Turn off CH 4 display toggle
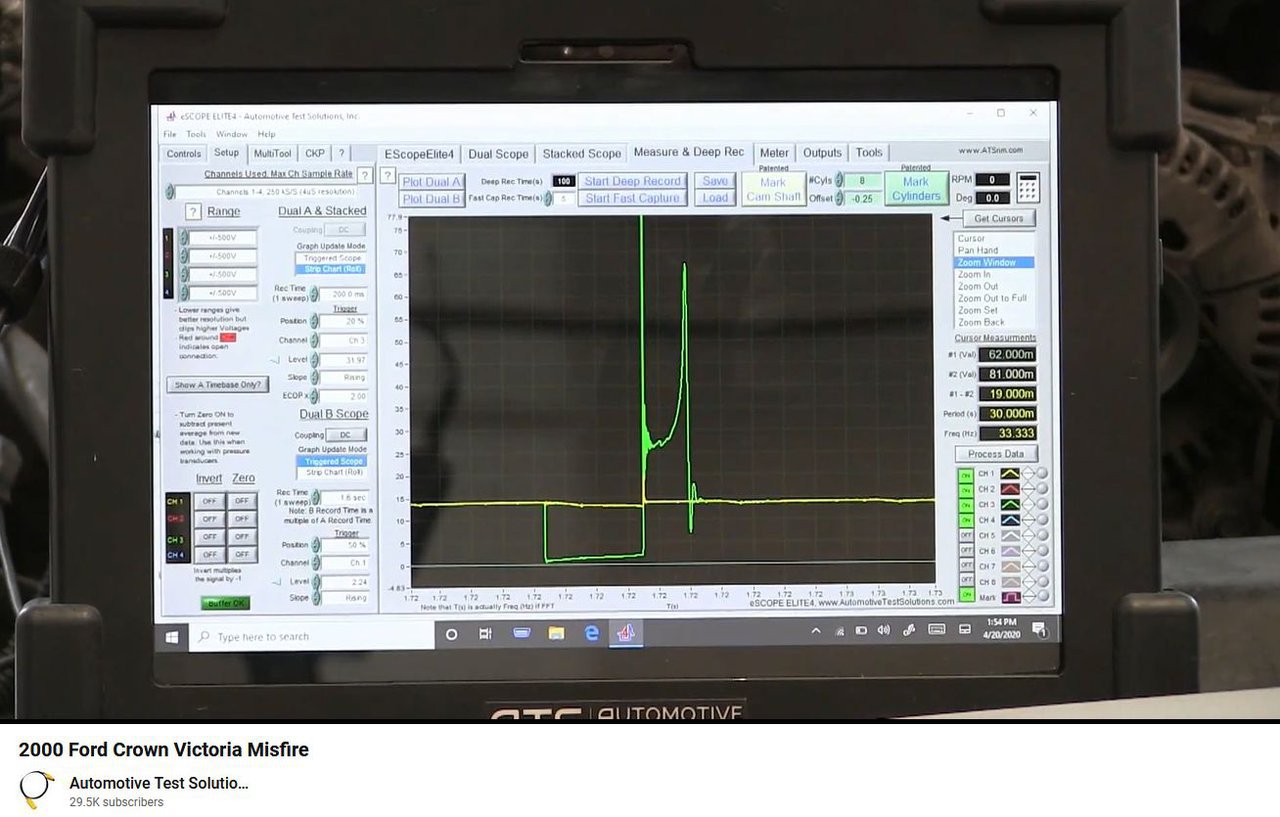The width and height of the screenshot is (1280, 817). [x=966, y=520]
